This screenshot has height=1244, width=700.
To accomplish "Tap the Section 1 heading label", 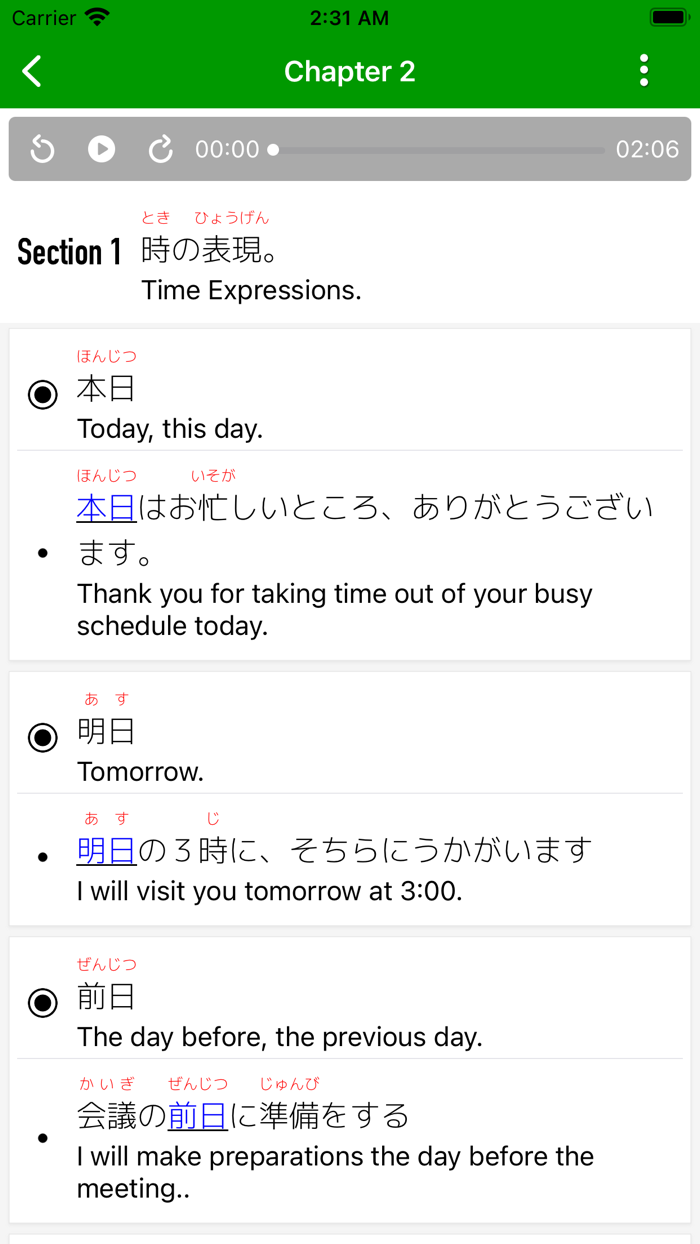I will pos(68,251).
